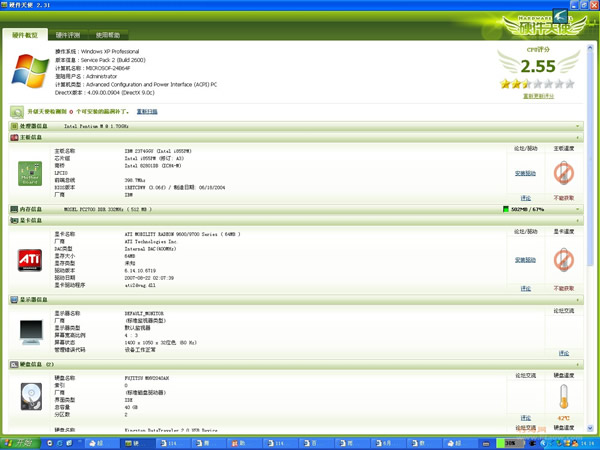The image size is (600, 450).
Task: Click the hard disk thermometer icon showing 42°C
Action: [x=563, y=396]
